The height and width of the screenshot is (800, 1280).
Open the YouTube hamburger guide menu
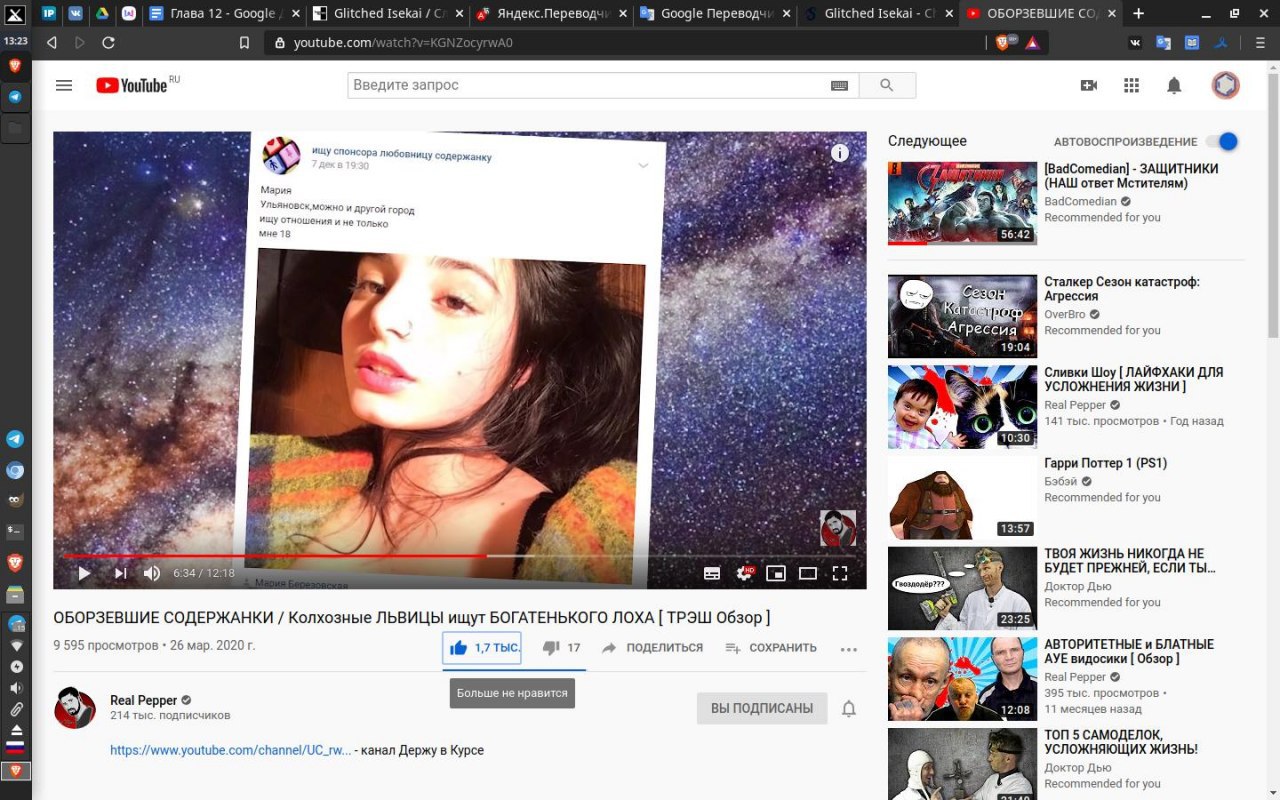[x=64, y=85]
